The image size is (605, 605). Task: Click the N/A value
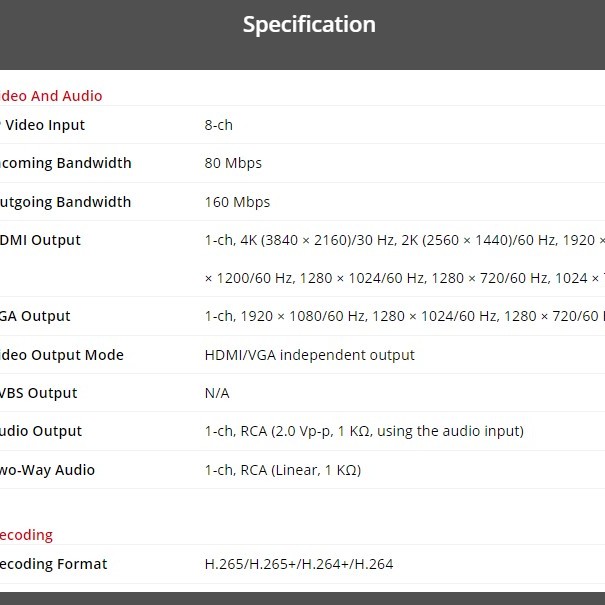pos(217,393)
